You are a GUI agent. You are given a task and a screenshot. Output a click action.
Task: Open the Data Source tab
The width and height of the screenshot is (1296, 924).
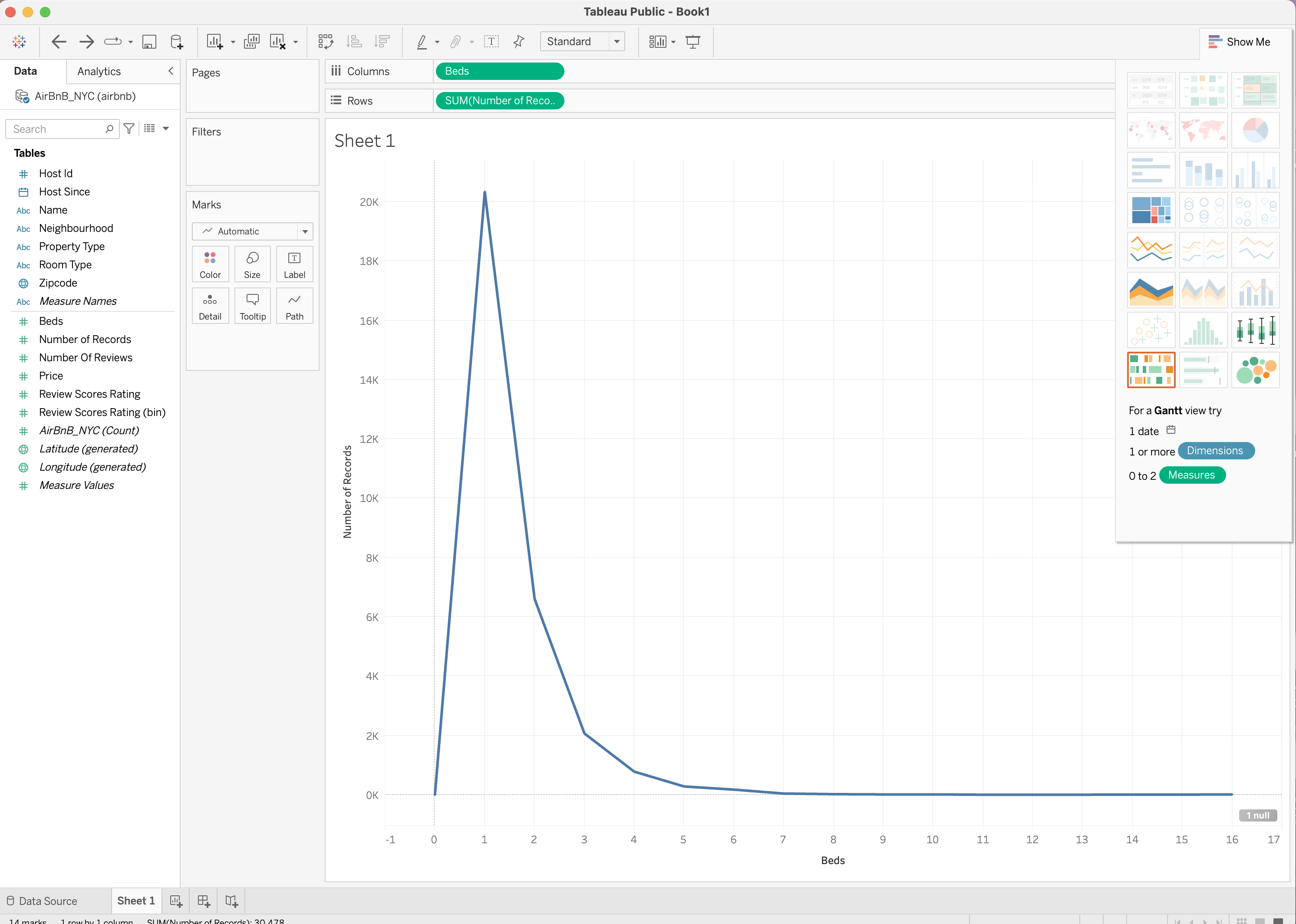point(42,901)
